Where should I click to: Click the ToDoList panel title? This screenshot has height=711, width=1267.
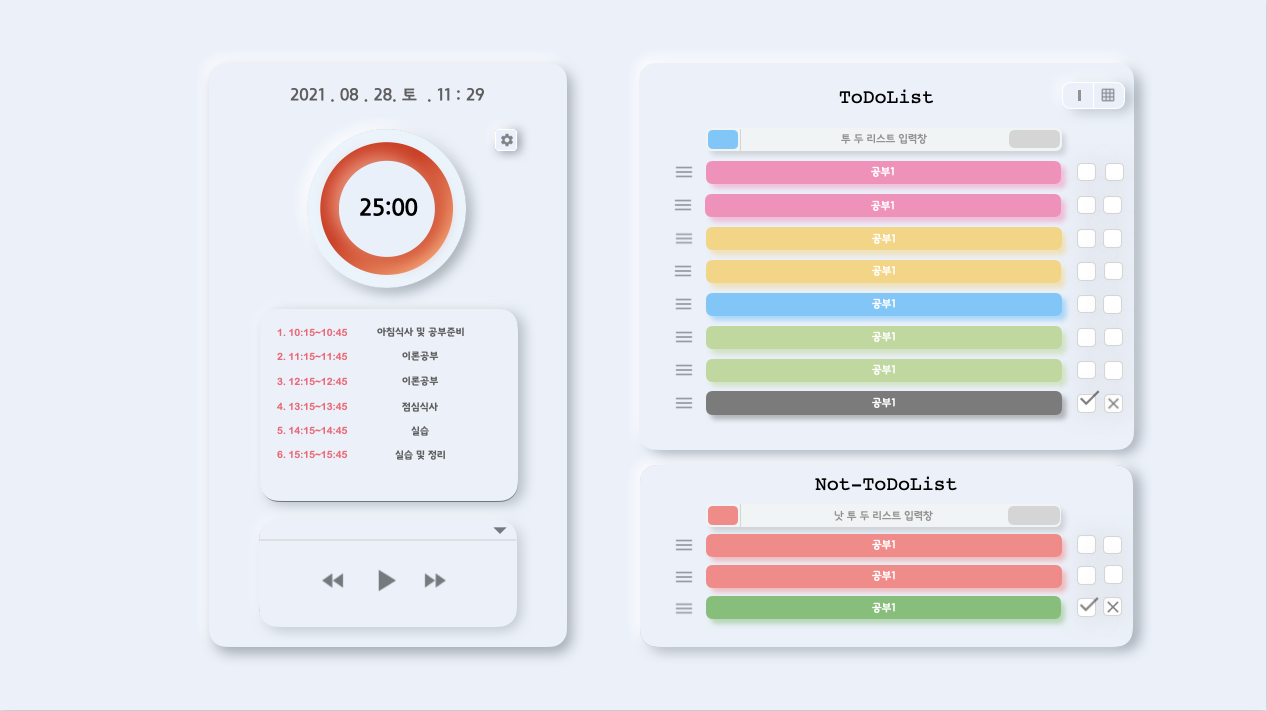[x=885, y=97]
